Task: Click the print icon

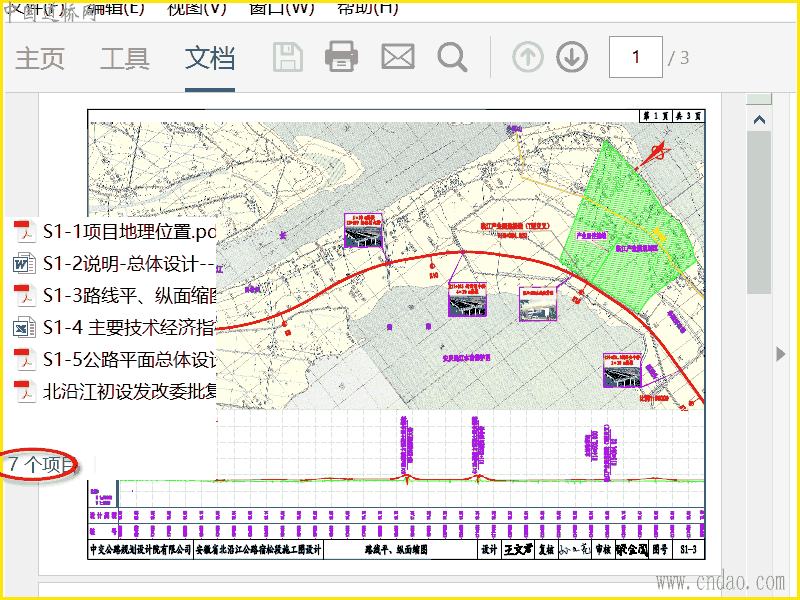Action: [x=341, y=56]
